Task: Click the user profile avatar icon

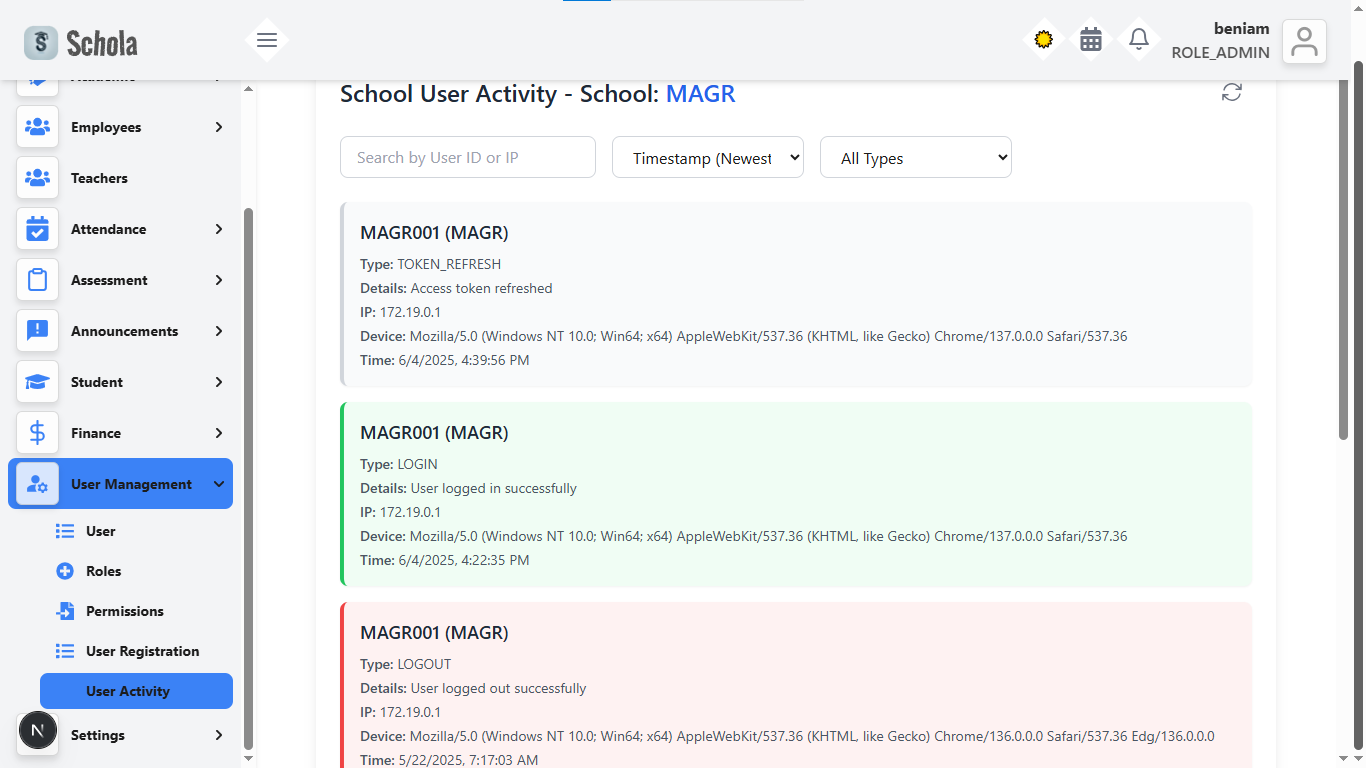Action: pos(1304,42)
